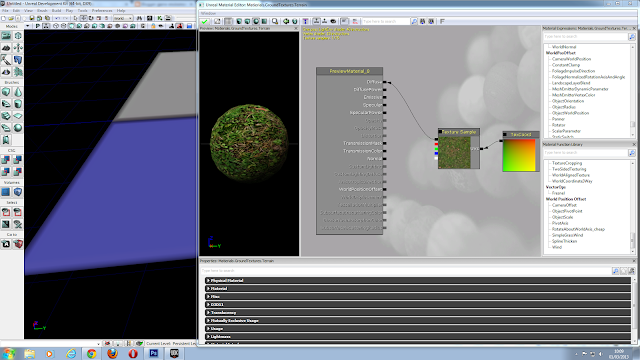Click binoculars search icon in UDK toolbar

point(140,18)
